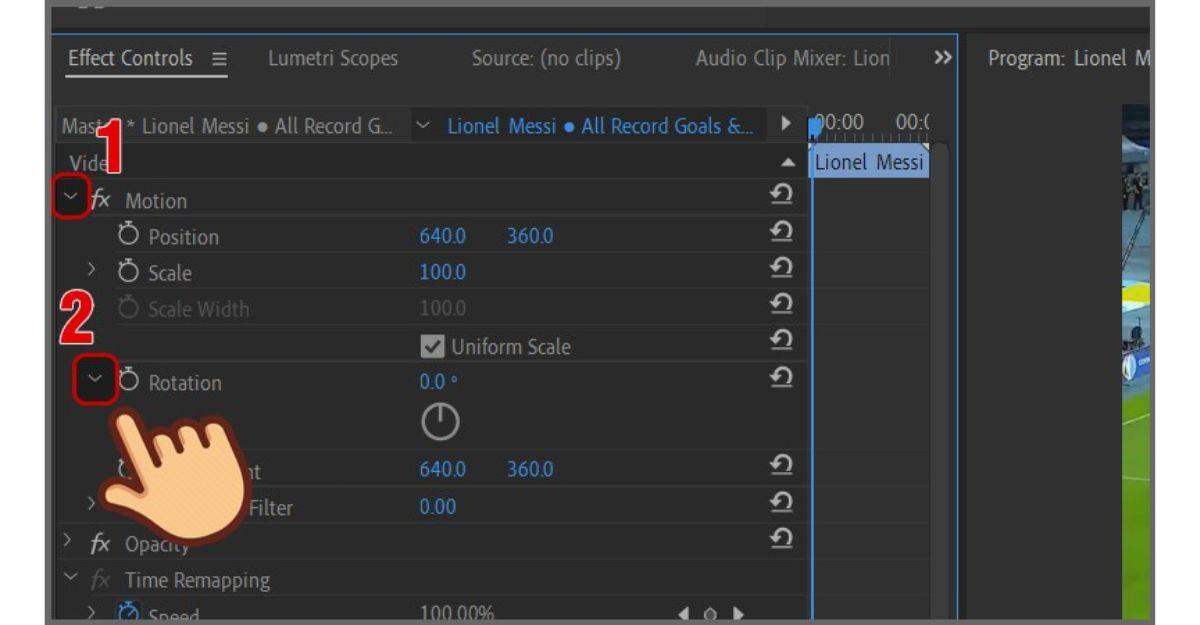Expand the Scale property chevron
The image size is (1200, 625).
92,269
